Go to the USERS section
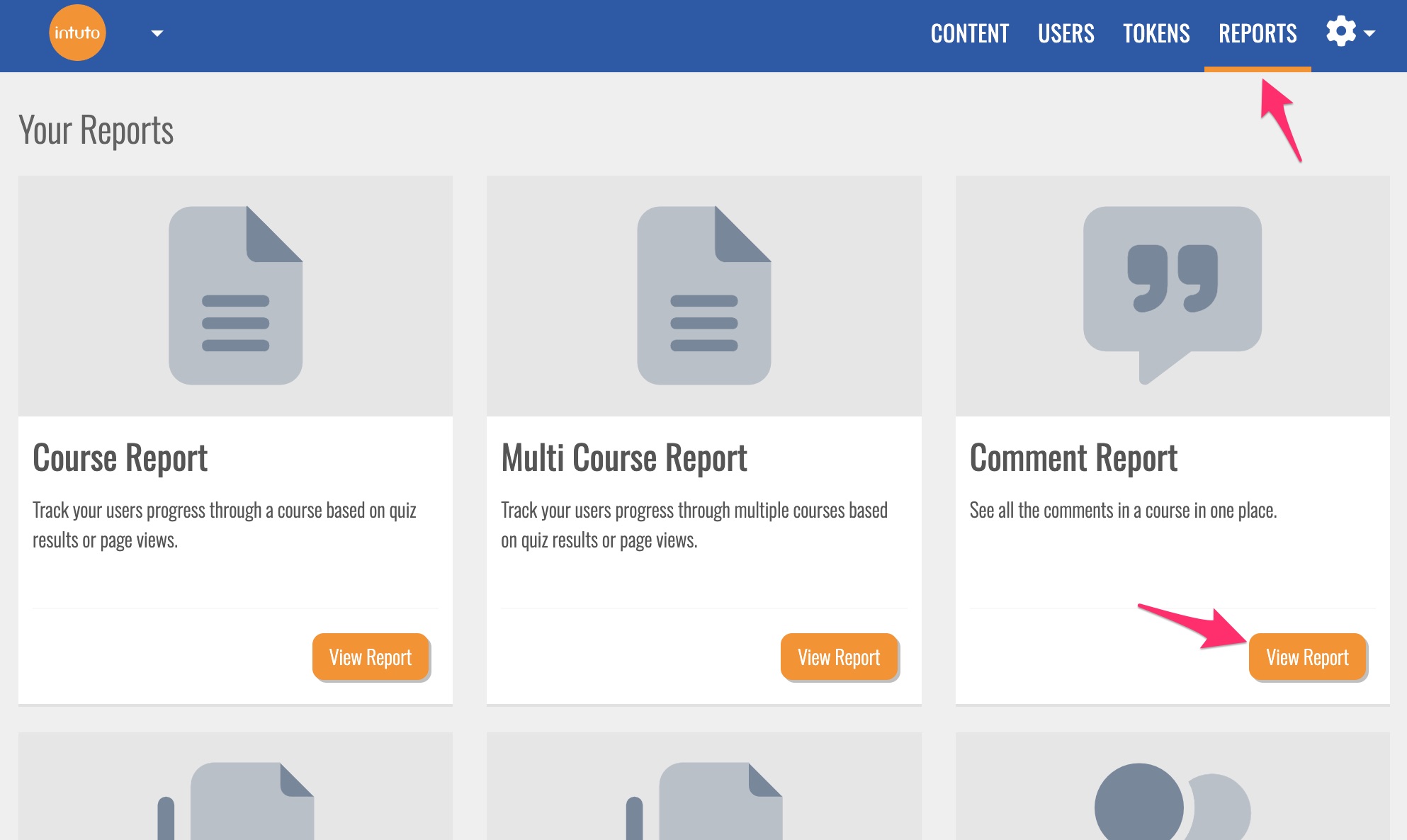Screen dimensions: 1407x840 1066,33
